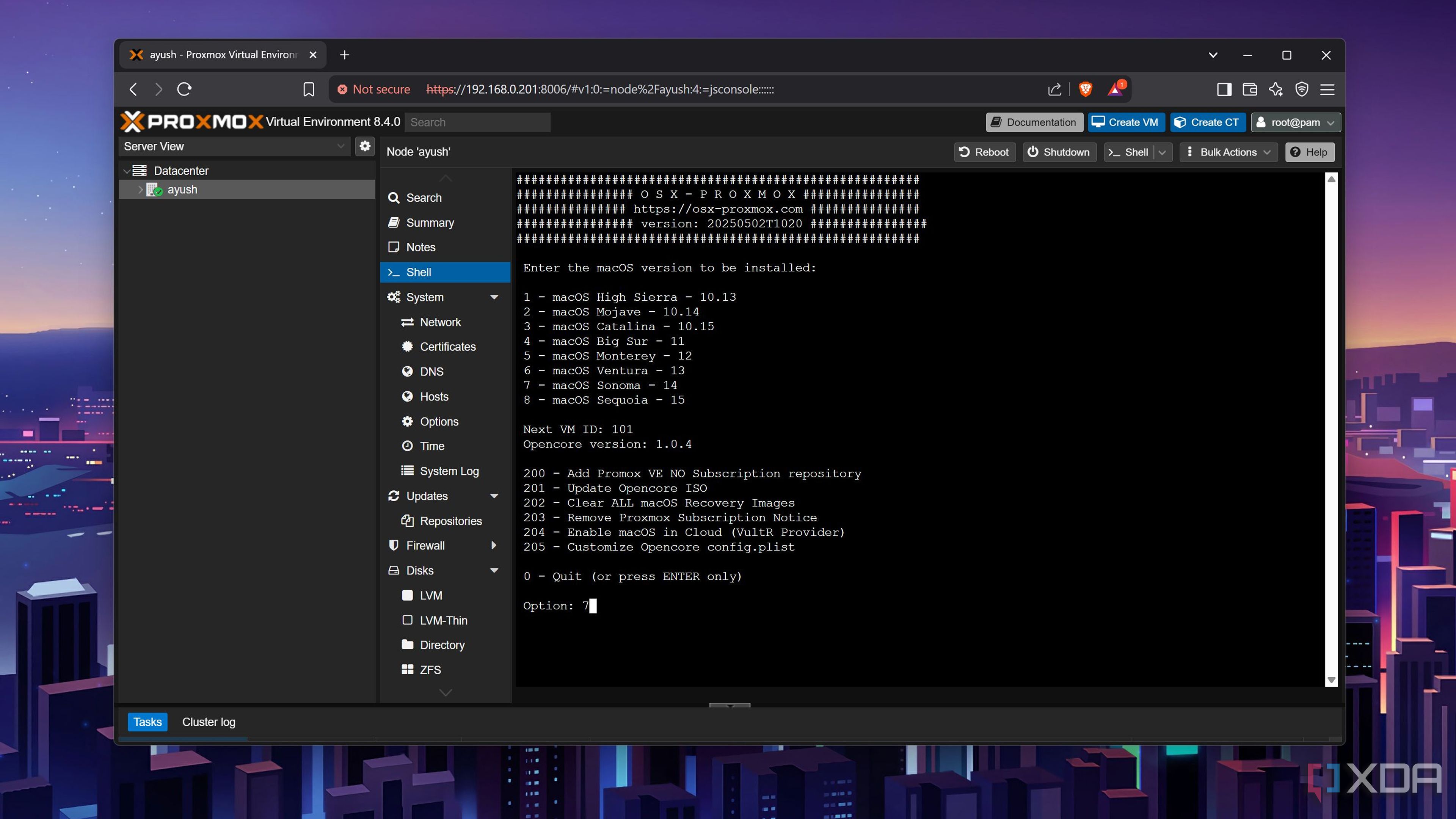Click the share page icon
This screenshot has height=819, width=1456.
(1054, 89)
